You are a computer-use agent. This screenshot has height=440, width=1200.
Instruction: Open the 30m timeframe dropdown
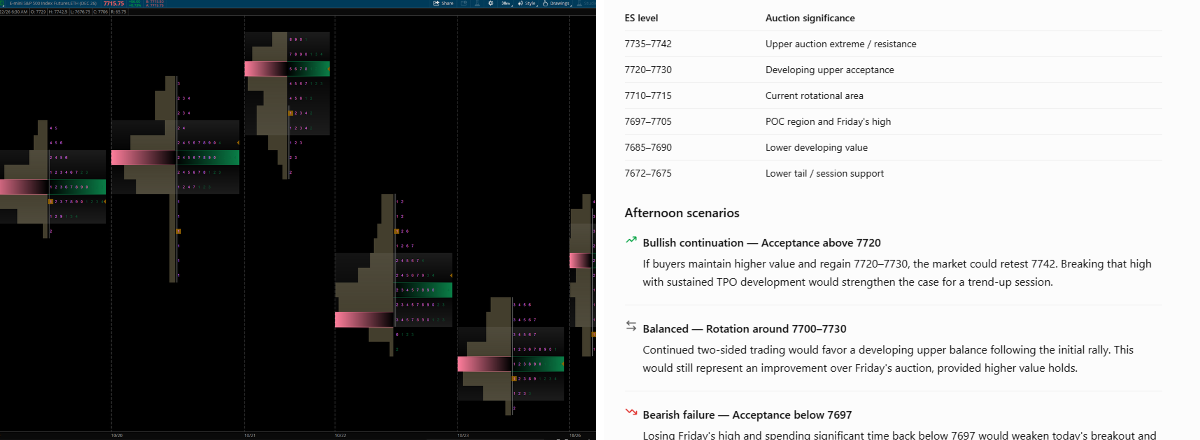(x=506, y=3)
